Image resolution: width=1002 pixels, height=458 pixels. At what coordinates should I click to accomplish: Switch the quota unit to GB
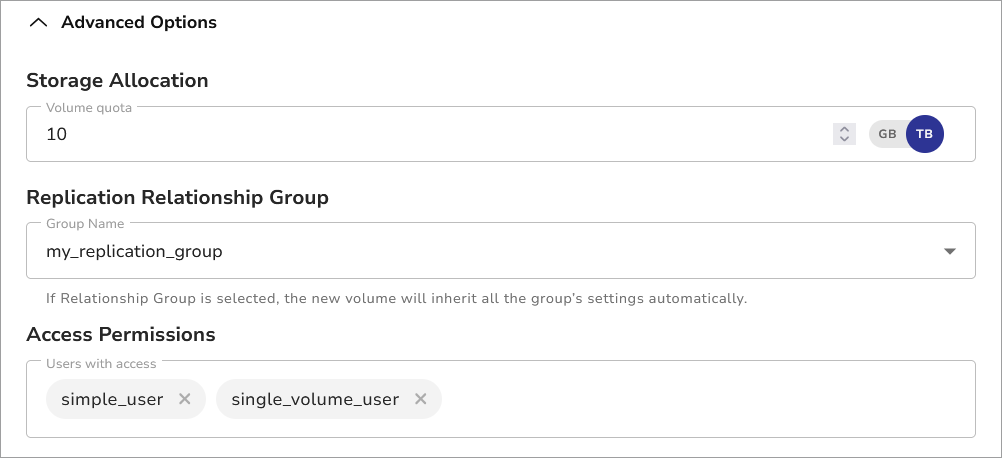point(887,134)
